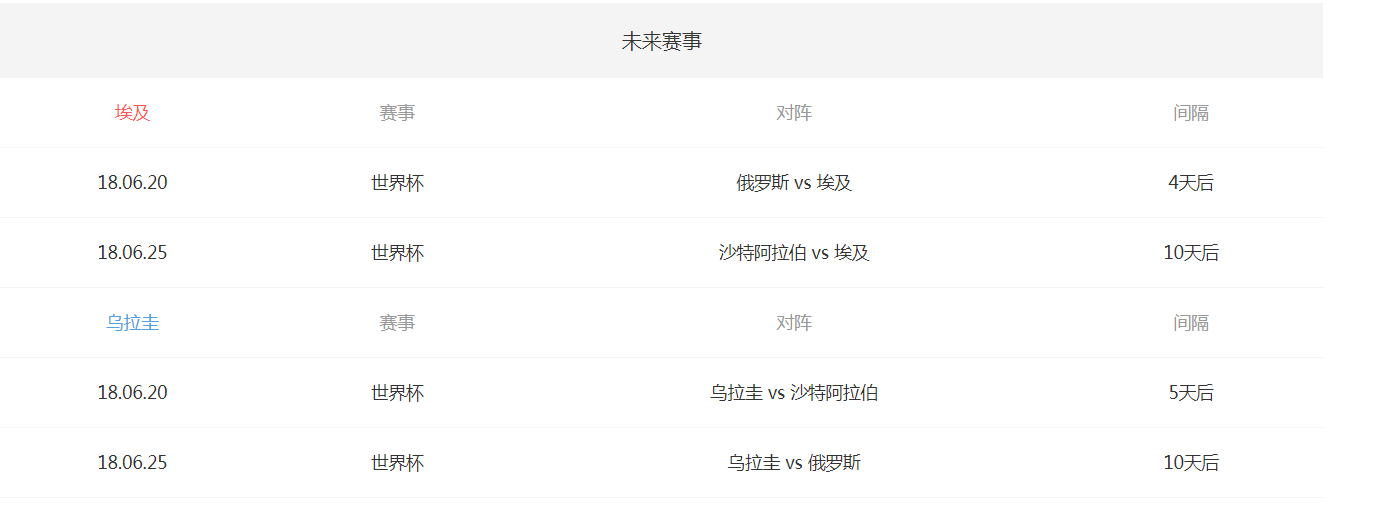Click 世界杯 in the 沙特阿拉伯 vs 埃及 row

pos(397,253)
